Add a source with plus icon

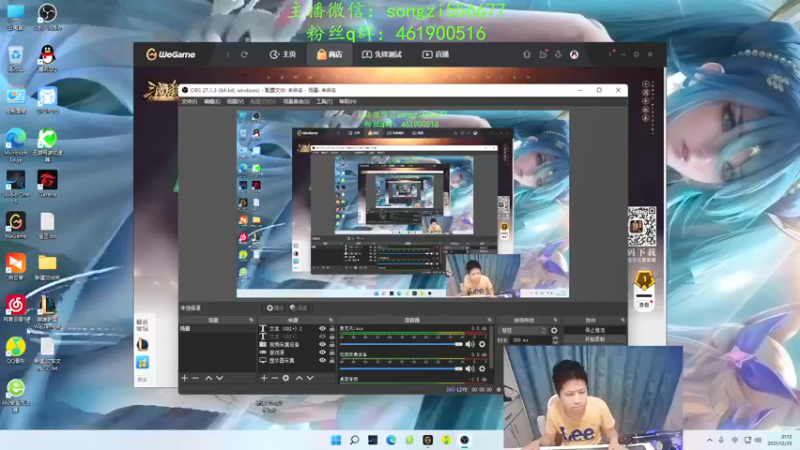(x=264, y=378)
